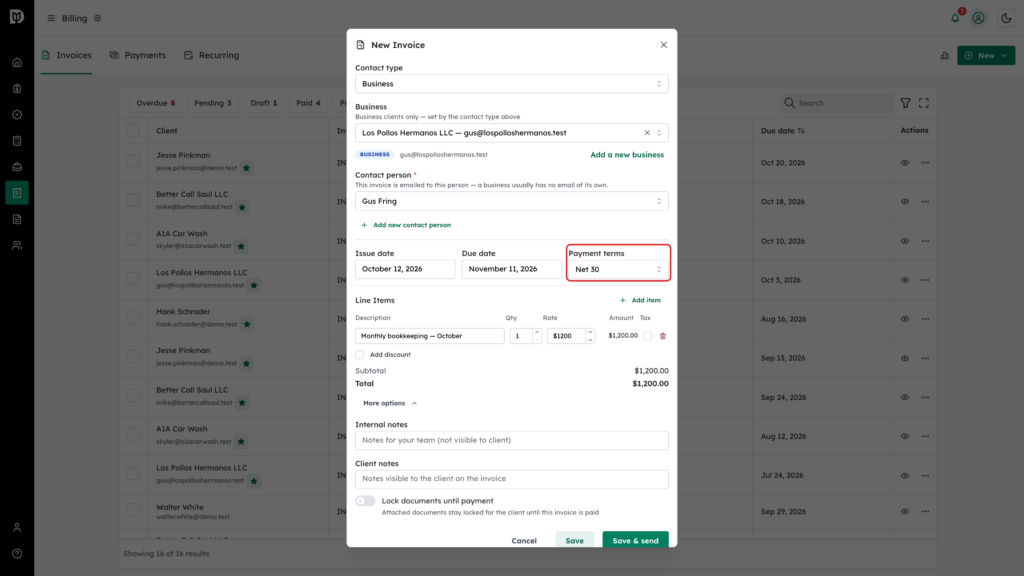
Task: Click the star beside A1A Car Wash Oct 10
Action: pos(241,246)
